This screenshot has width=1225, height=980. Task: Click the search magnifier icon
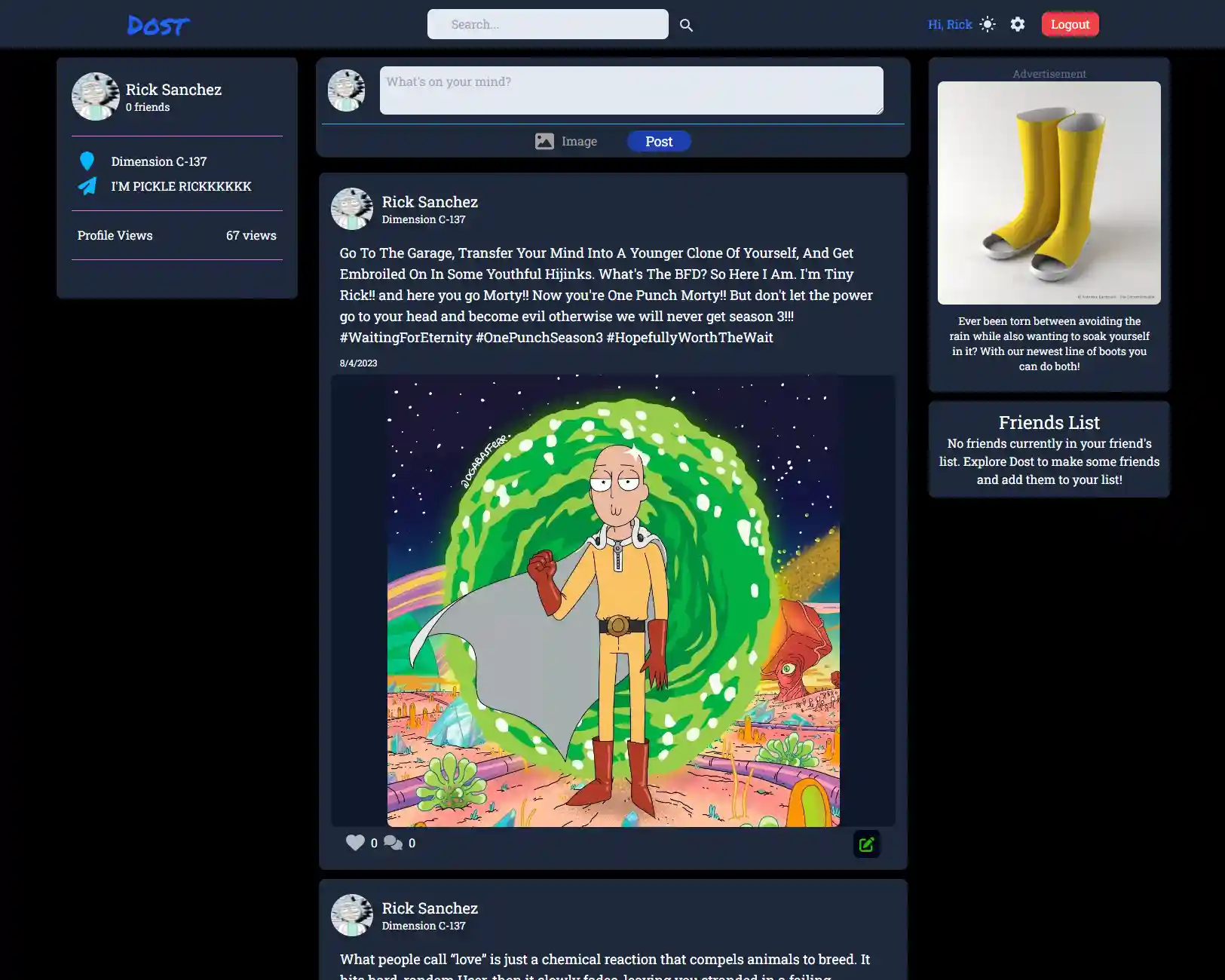(x=685, y=23)
